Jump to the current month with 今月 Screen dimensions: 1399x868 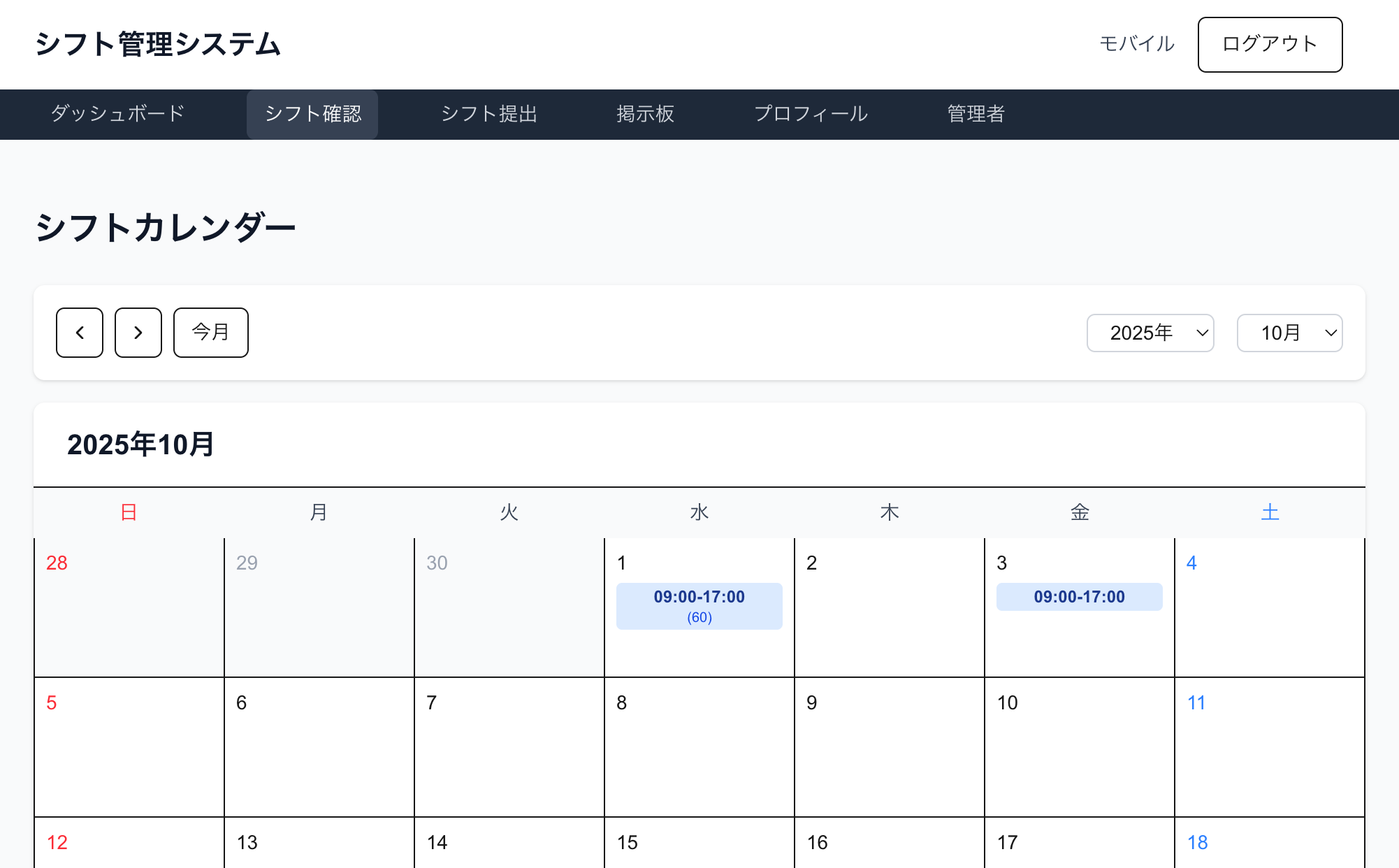[210, 333]
